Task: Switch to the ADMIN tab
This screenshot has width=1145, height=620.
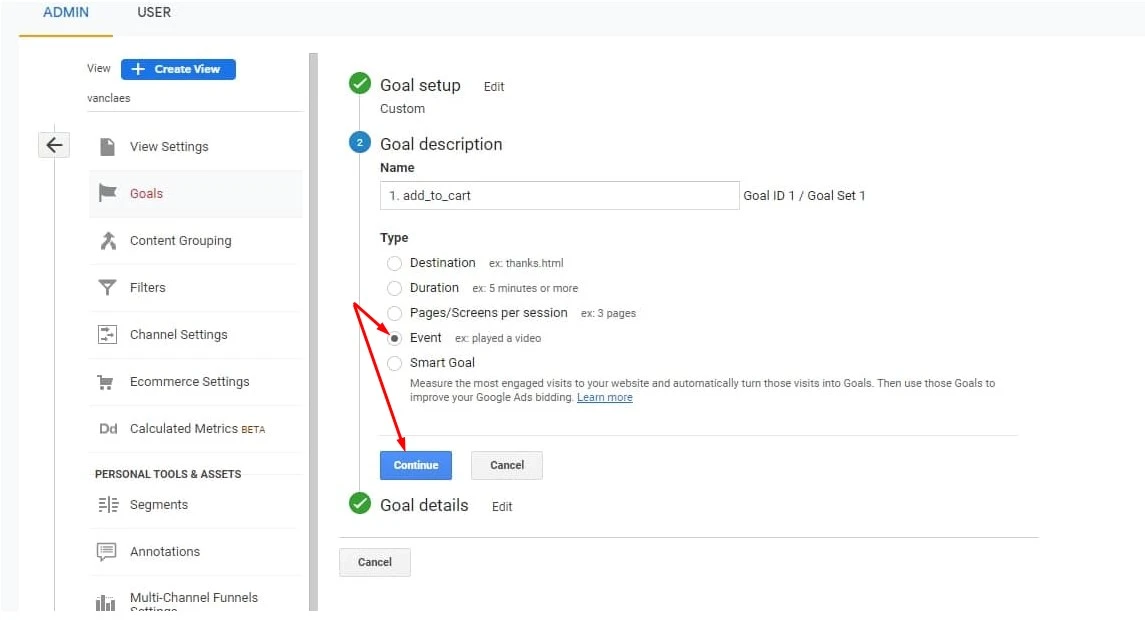Action: (66, 13)
